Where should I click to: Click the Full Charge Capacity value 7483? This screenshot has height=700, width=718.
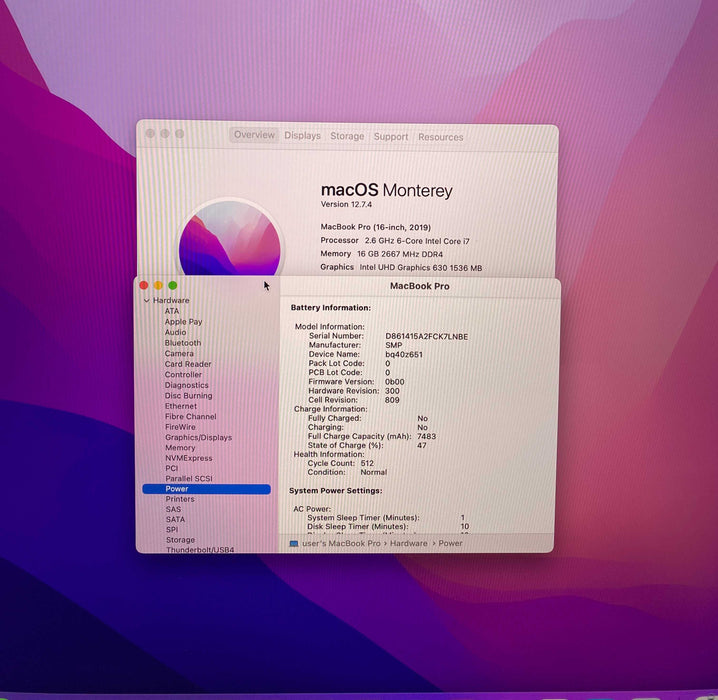426,436
